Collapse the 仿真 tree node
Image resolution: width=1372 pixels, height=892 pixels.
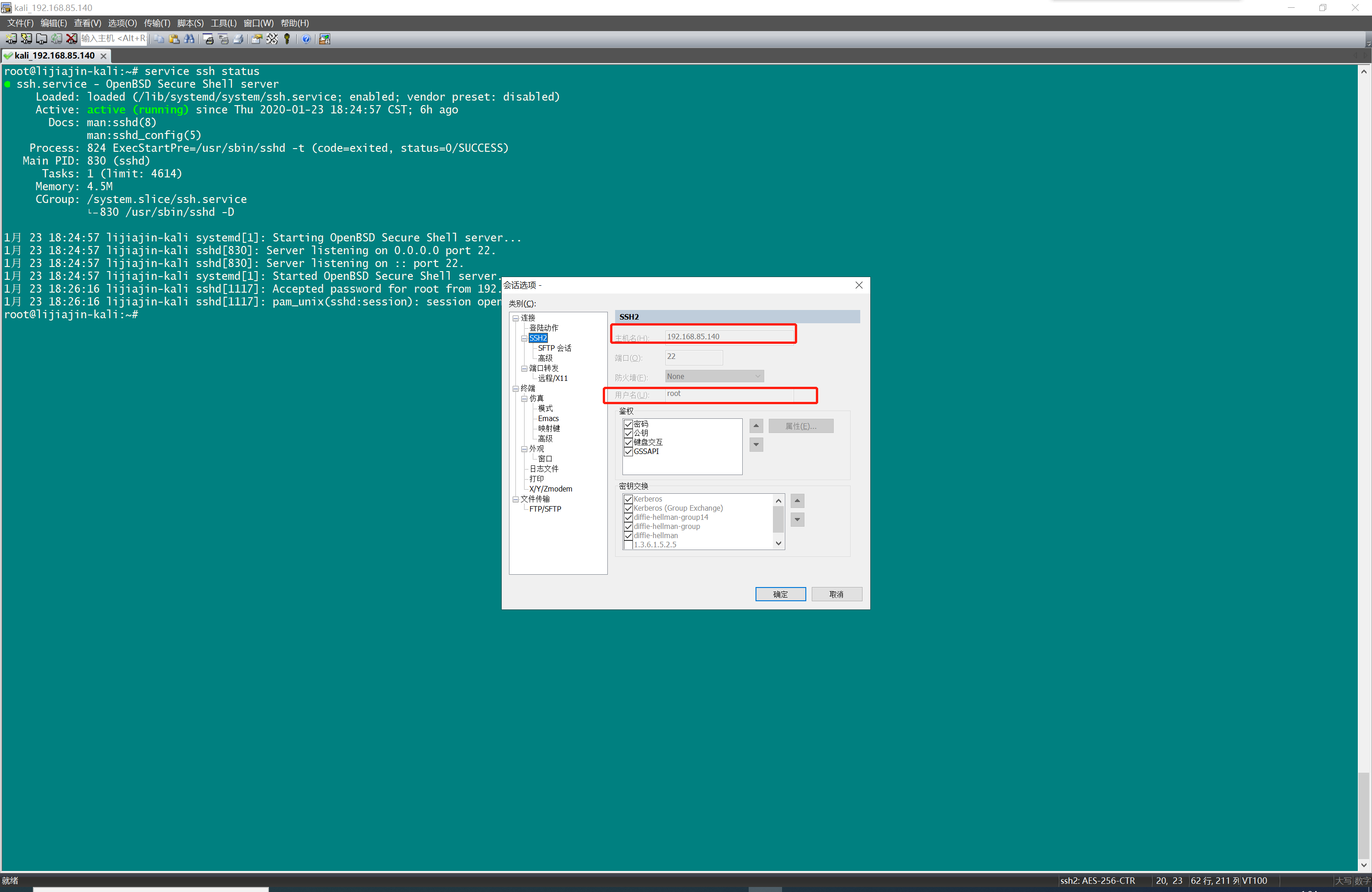(x=524, y=399)
